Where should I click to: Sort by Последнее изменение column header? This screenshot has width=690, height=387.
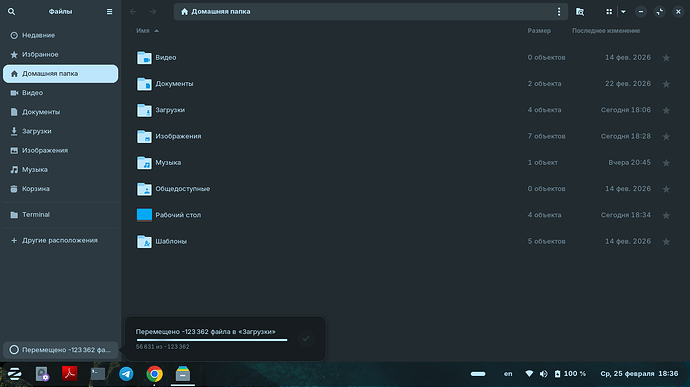(606, 31)
